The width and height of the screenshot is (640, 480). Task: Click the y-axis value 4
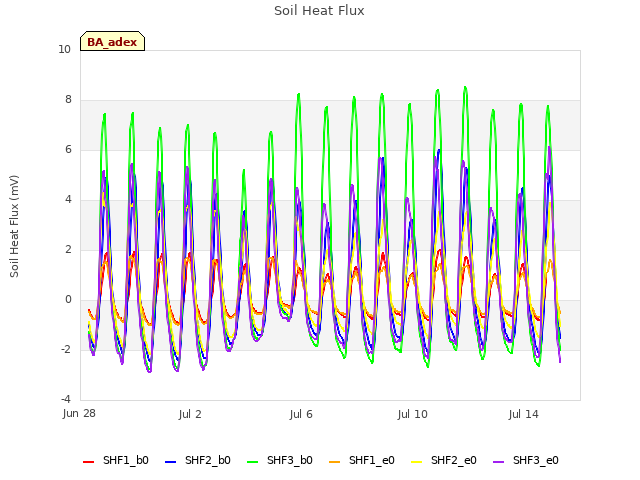point(68,199)
